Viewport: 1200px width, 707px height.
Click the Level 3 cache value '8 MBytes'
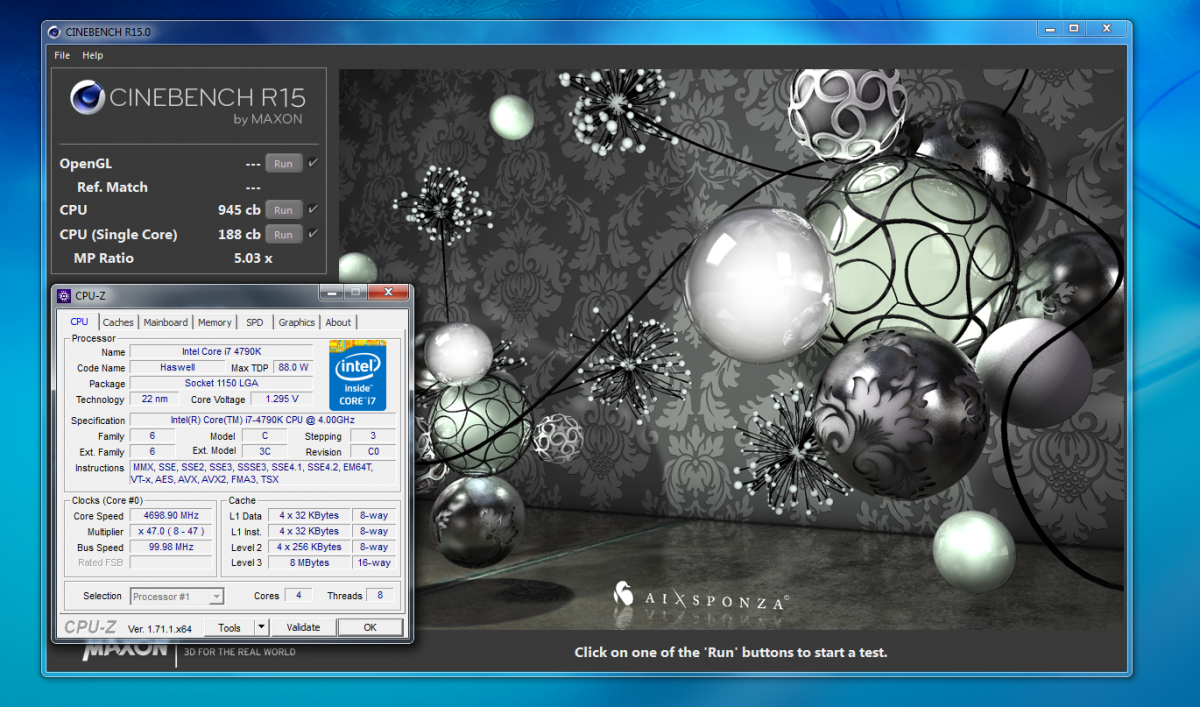309,563
